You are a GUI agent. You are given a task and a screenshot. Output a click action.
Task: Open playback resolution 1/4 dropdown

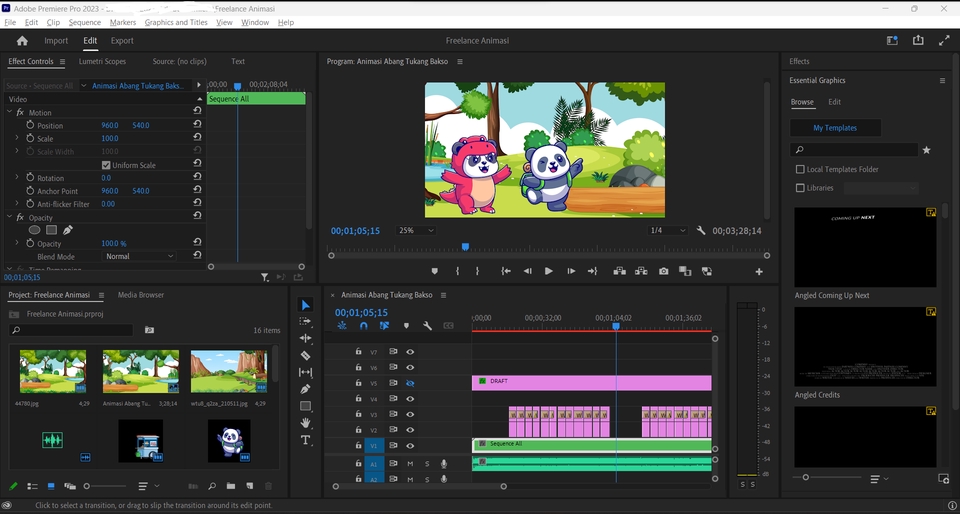tap(668, 231)
